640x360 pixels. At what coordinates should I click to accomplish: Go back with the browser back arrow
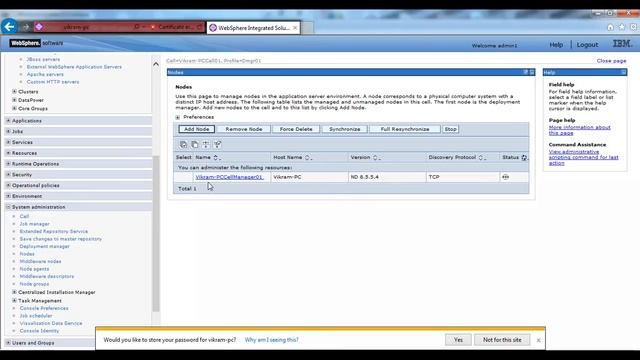click(x=9, y=27)
